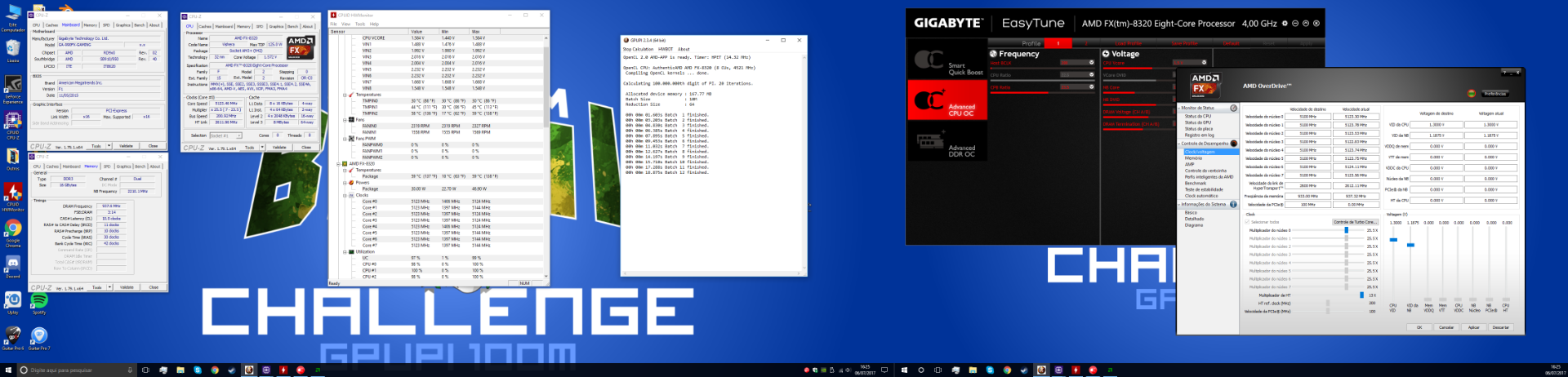Click the Aplicar button in AMD OverDrive

click(1474, 327)
